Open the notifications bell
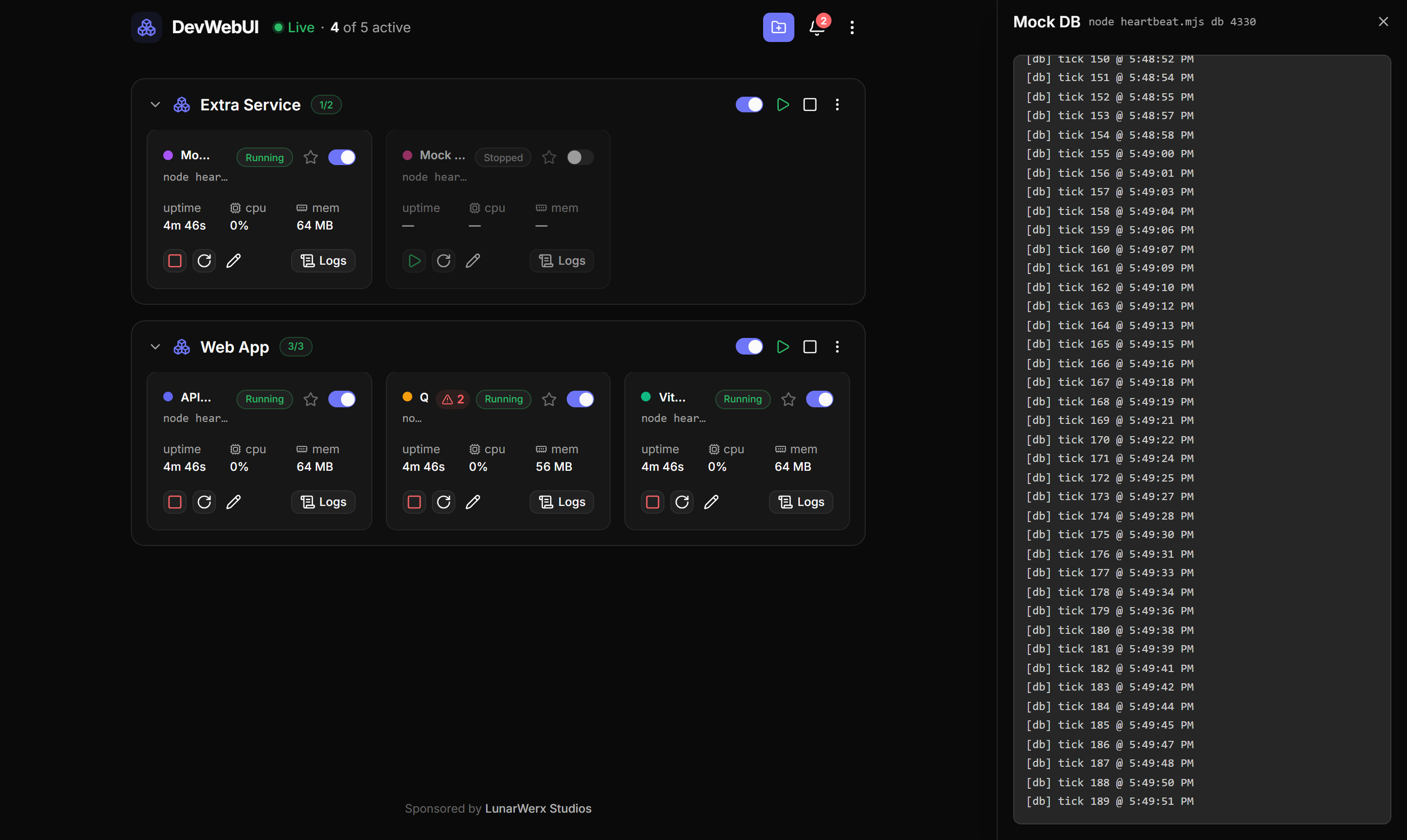This screenshot has width=1407, height=840. tap(816, 27)
